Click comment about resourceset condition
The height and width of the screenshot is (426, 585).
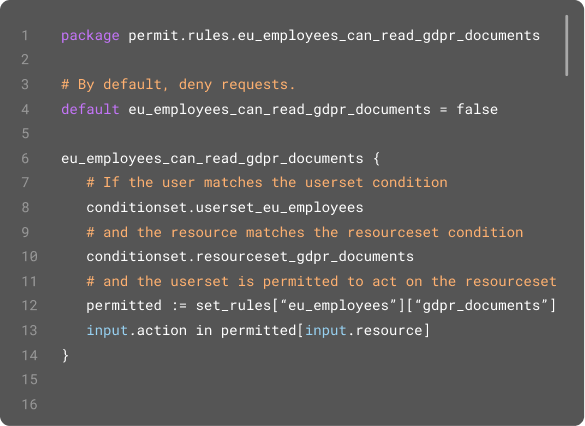[305, 232]
